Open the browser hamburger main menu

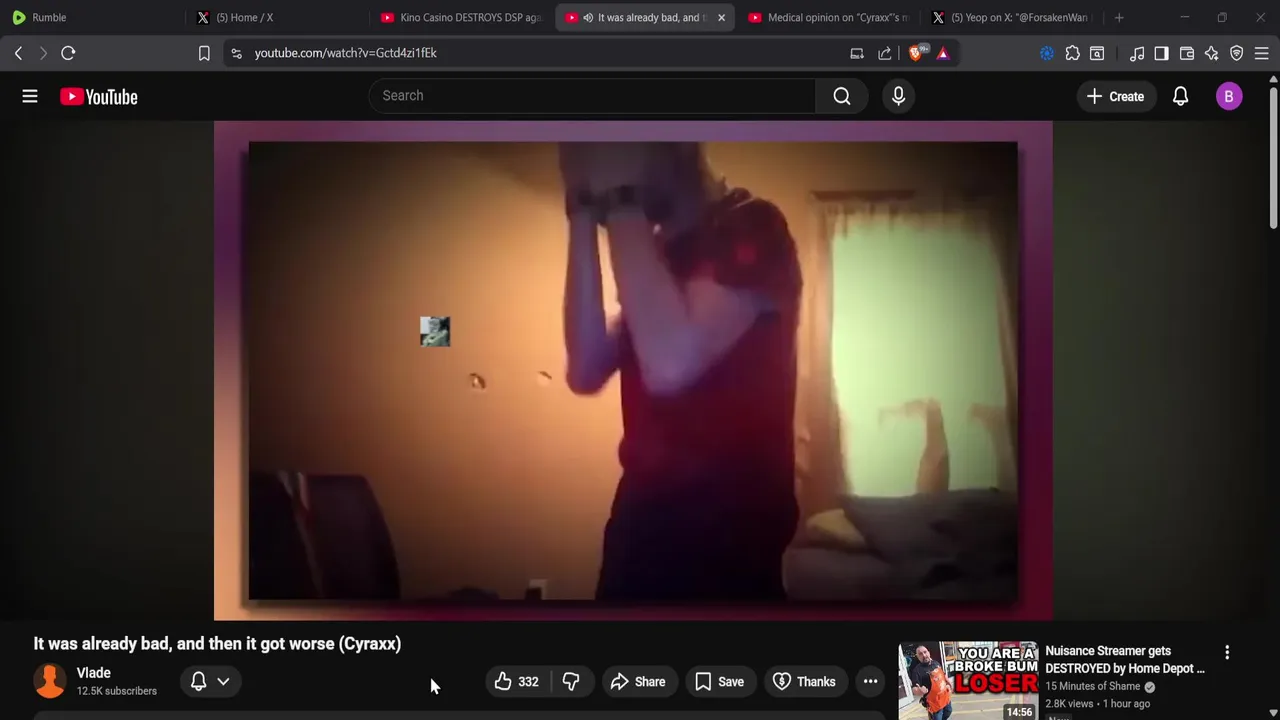coord(1262,53)
